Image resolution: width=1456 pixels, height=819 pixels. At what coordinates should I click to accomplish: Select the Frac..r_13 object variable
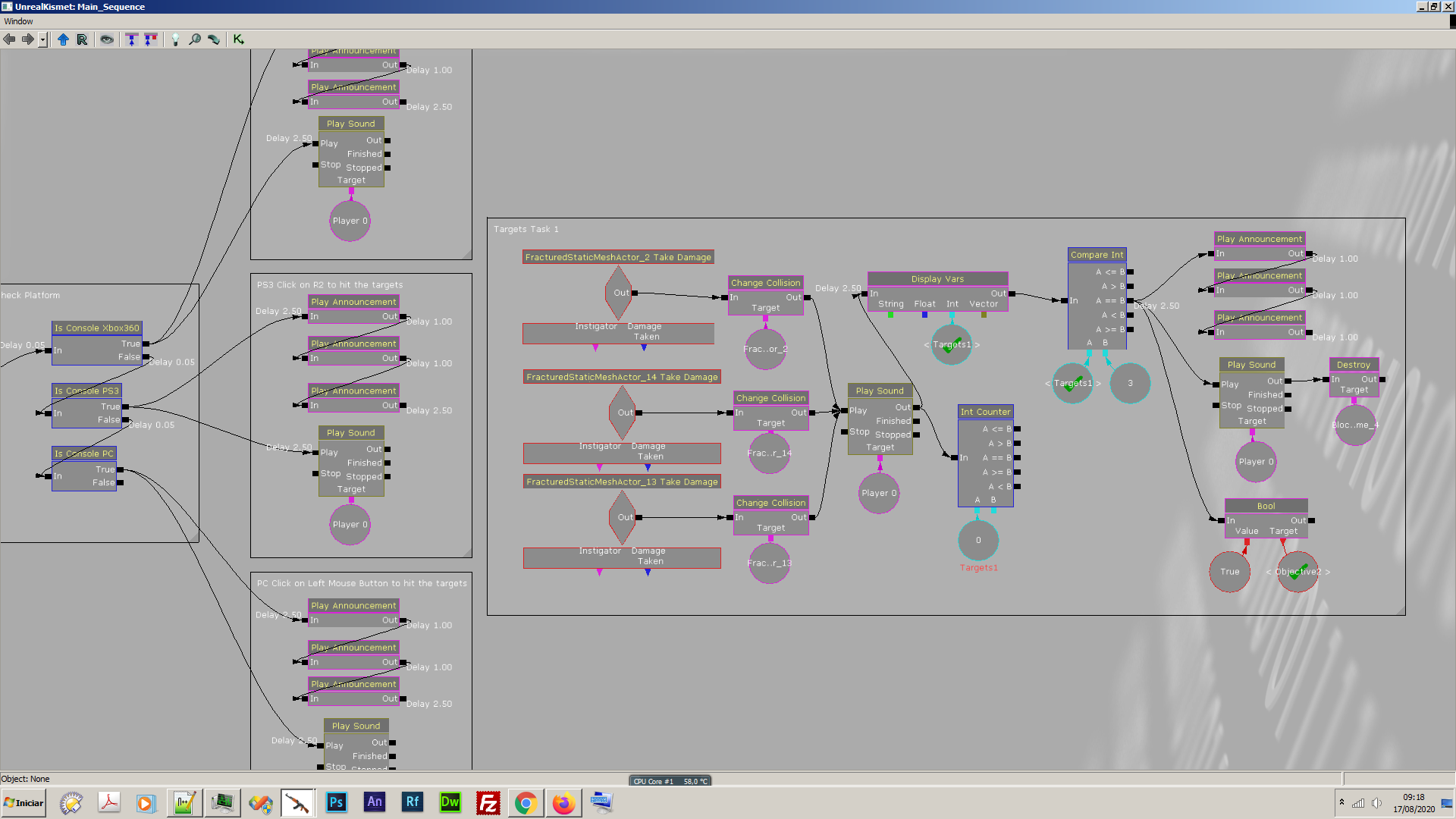[x=770, y=563]
